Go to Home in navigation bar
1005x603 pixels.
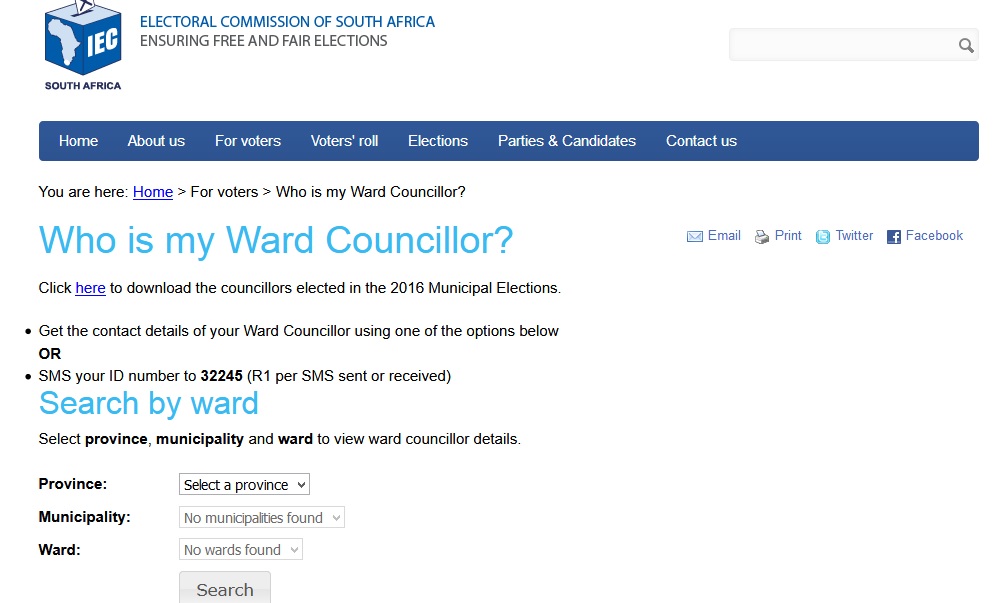click(78, 141)
